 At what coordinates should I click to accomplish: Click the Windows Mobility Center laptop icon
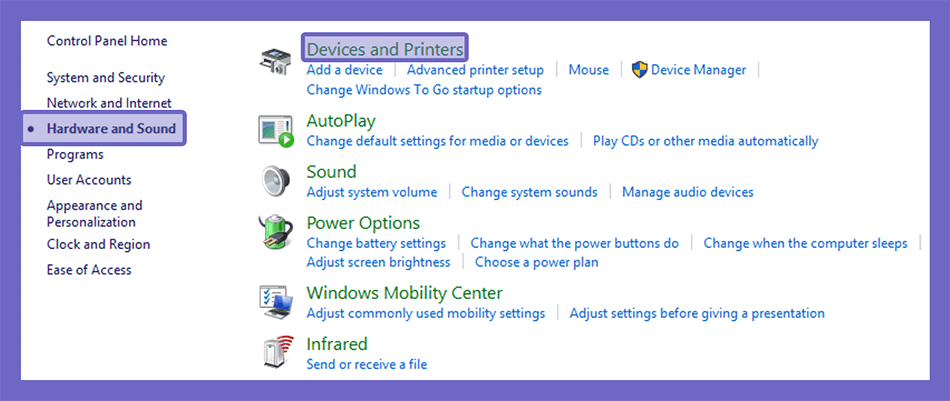click(276, 303)
